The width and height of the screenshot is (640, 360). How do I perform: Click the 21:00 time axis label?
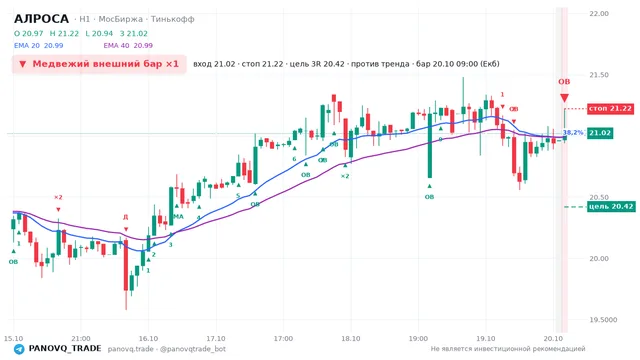pos(81,339)
